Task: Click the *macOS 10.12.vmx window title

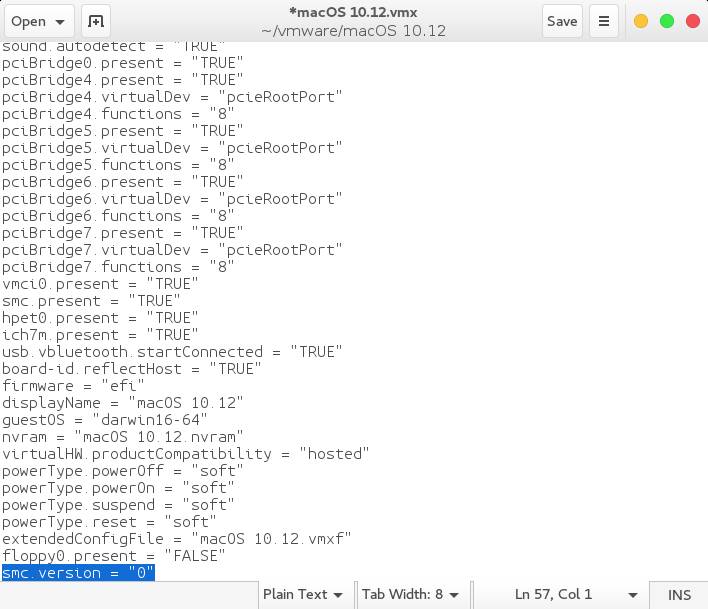Action: point(353,12)
